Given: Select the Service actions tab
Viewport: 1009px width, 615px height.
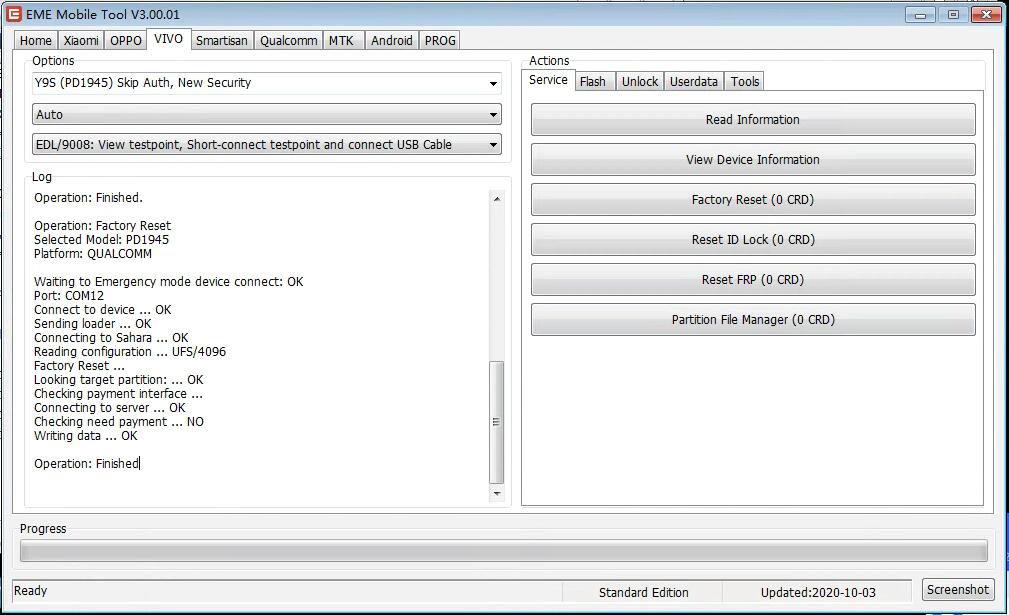Looking at the screenshot, I should [548, 80].
